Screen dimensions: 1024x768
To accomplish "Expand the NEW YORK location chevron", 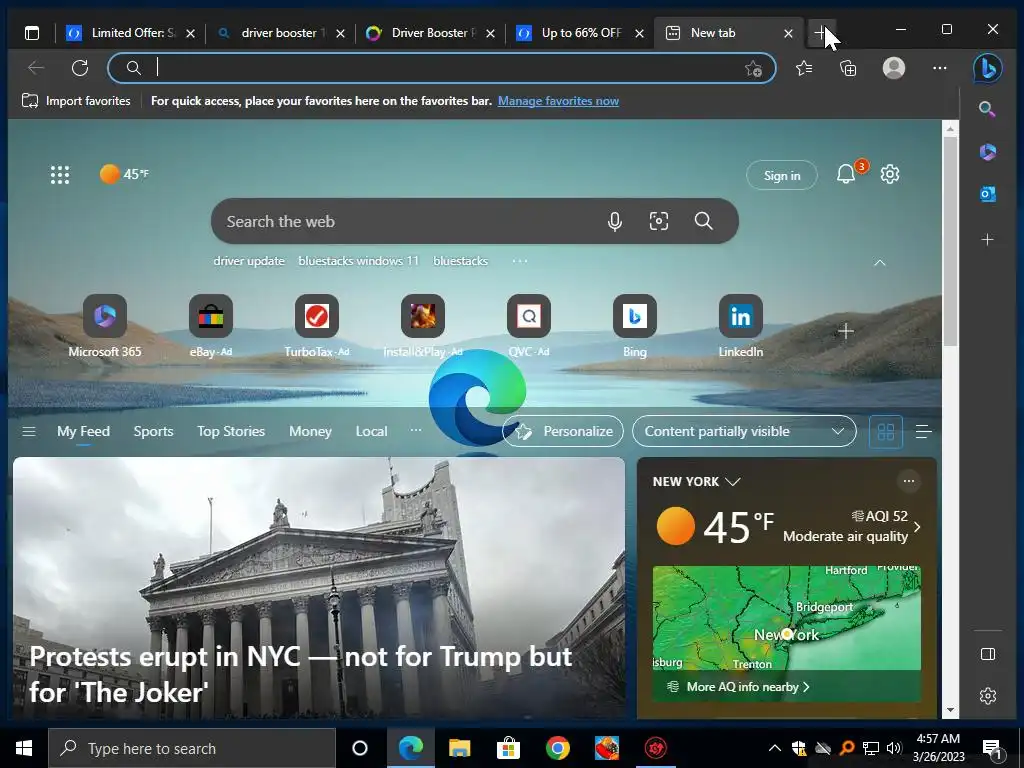I will (x=733, y=482).
